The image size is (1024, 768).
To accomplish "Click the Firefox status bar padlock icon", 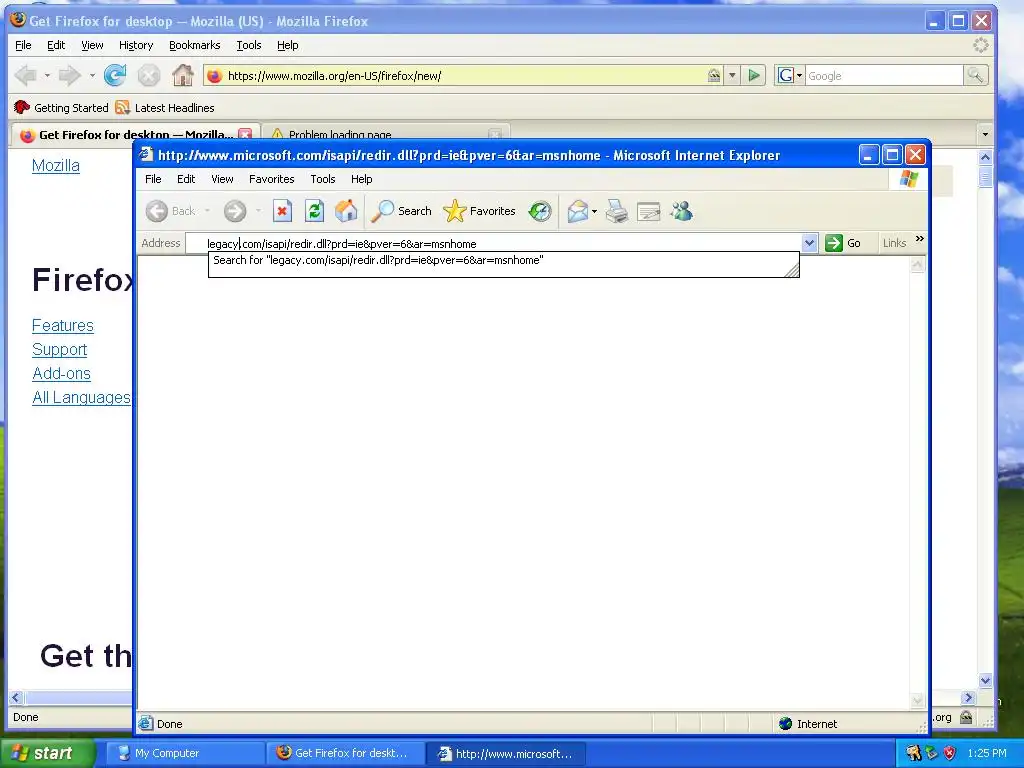I will [x=966, y=717].
